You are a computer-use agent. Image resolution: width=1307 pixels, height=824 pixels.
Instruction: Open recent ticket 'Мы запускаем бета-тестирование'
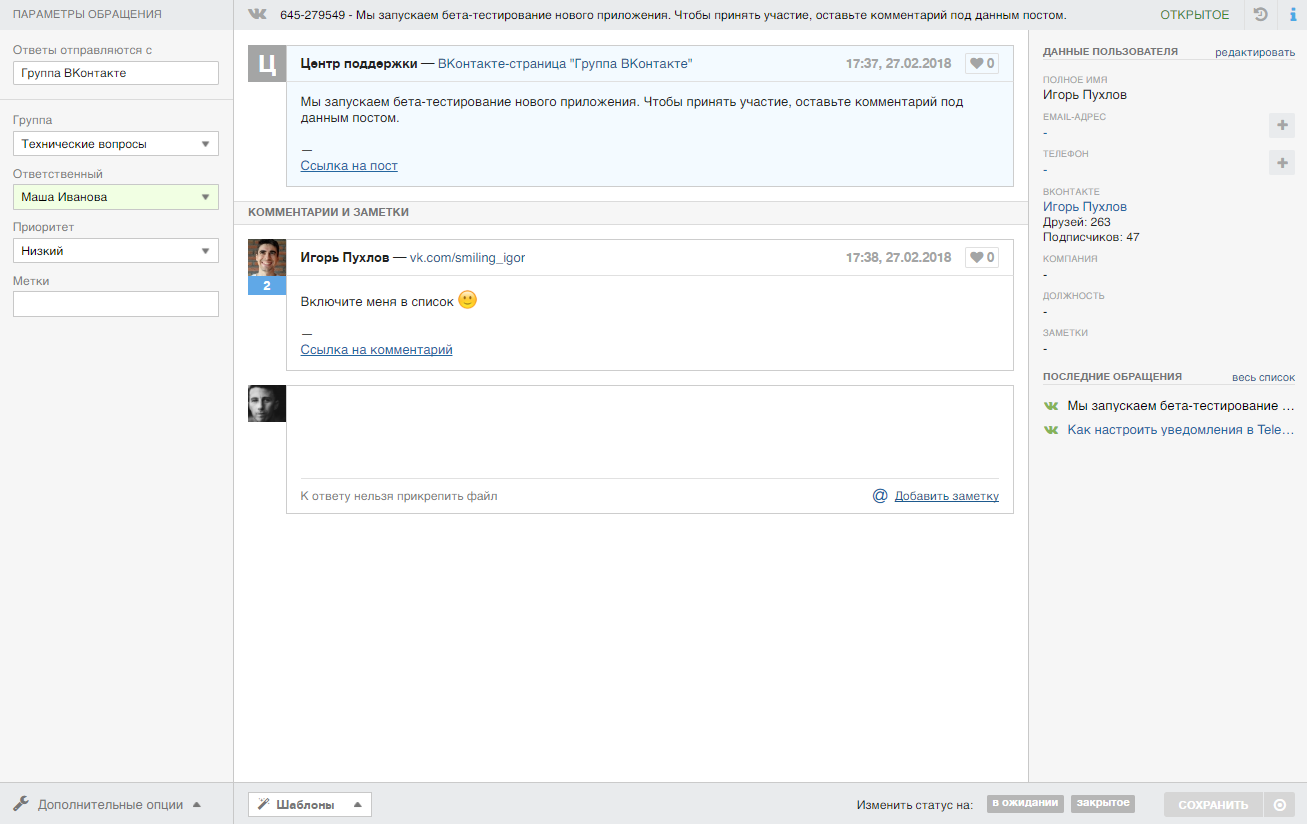point(1181,406)
